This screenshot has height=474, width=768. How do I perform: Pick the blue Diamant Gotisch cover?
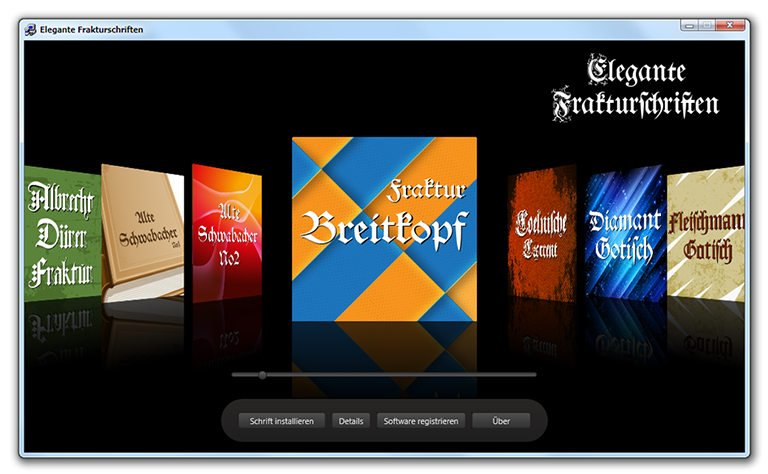pos(625,233)
